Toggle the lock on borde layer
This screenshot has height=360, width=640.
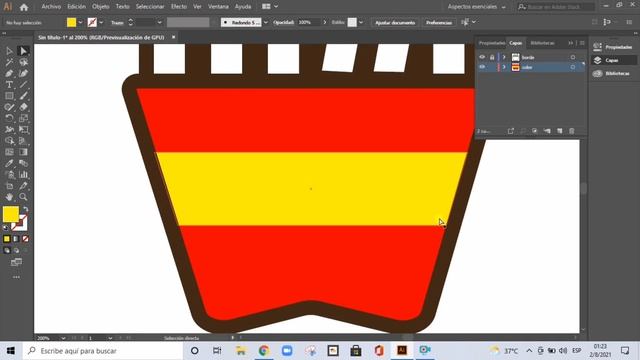(492, 58)
